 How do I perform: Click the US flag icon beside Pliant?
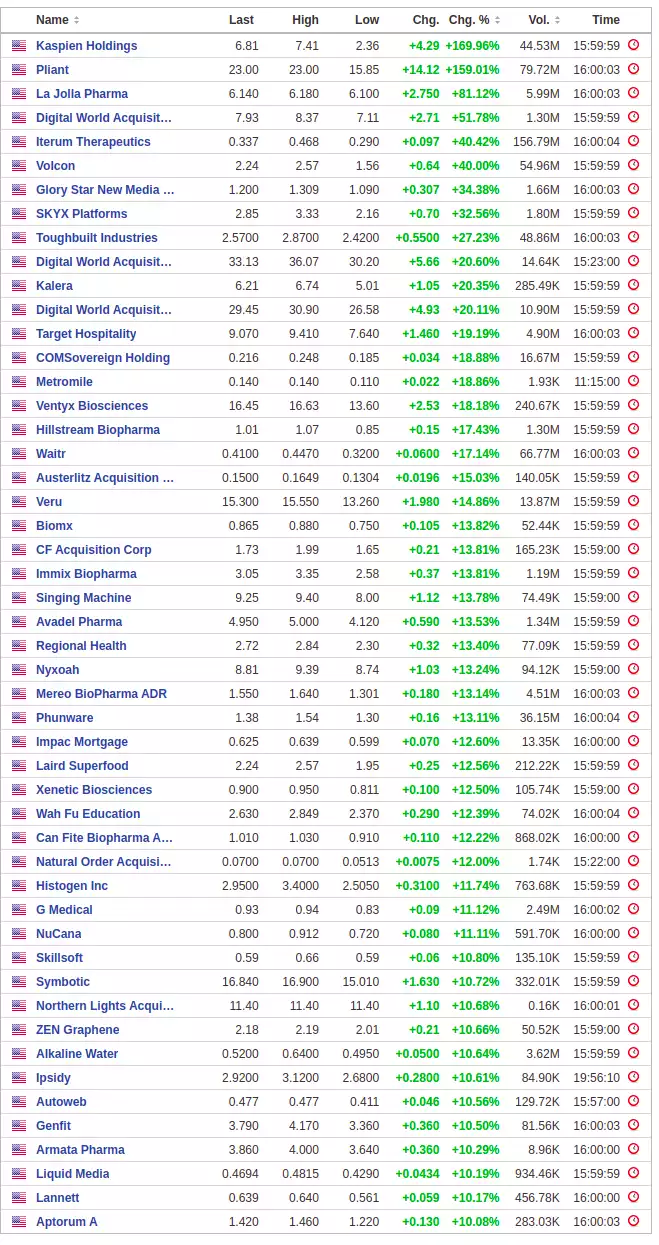tap(19, 70)
